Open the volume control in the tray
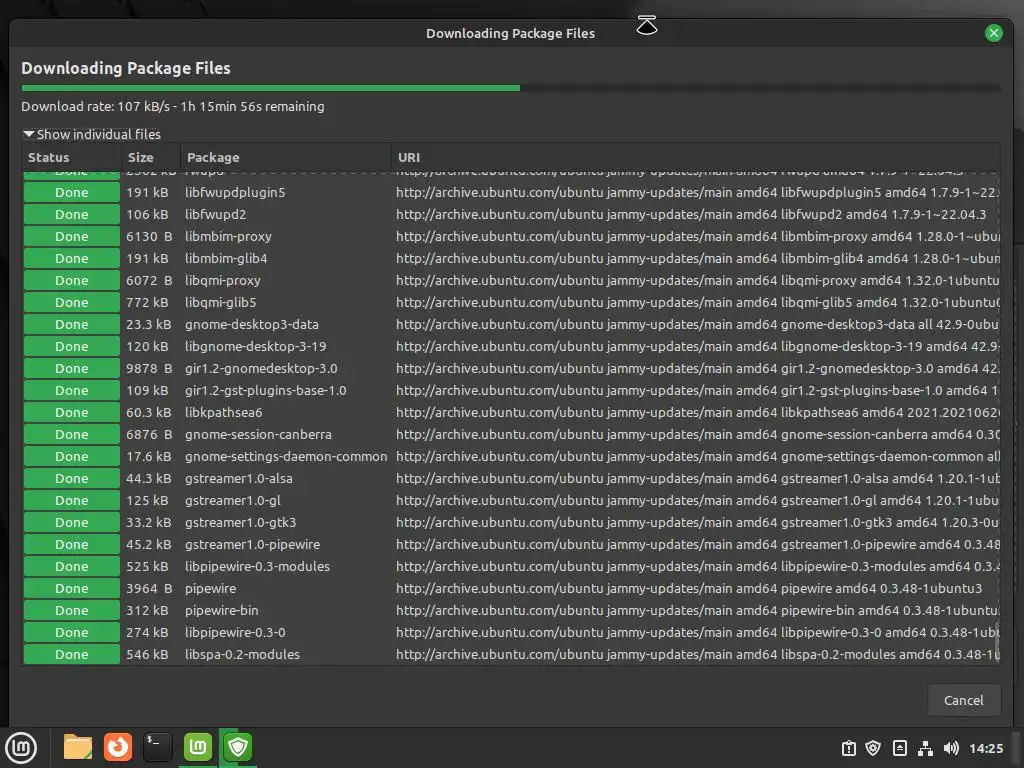This screenshot has width=1024, height=768. 951,748
